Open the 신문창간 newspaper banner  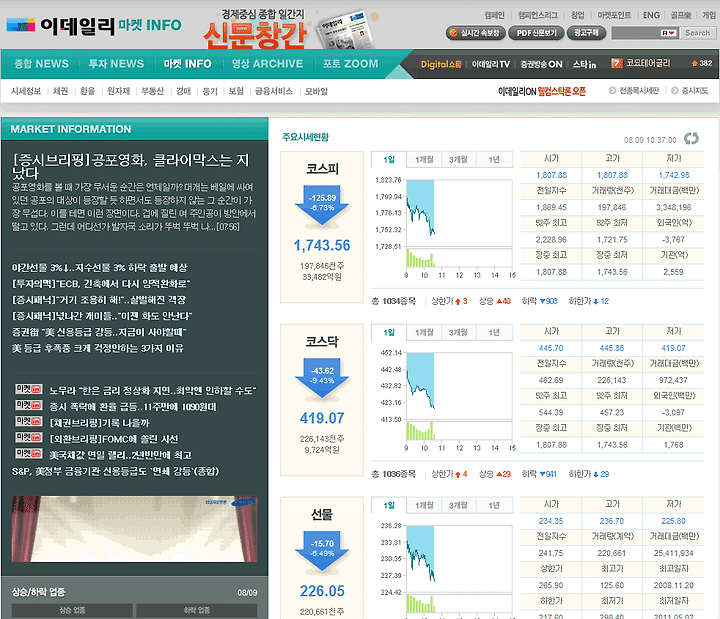(x=291, y=28)
